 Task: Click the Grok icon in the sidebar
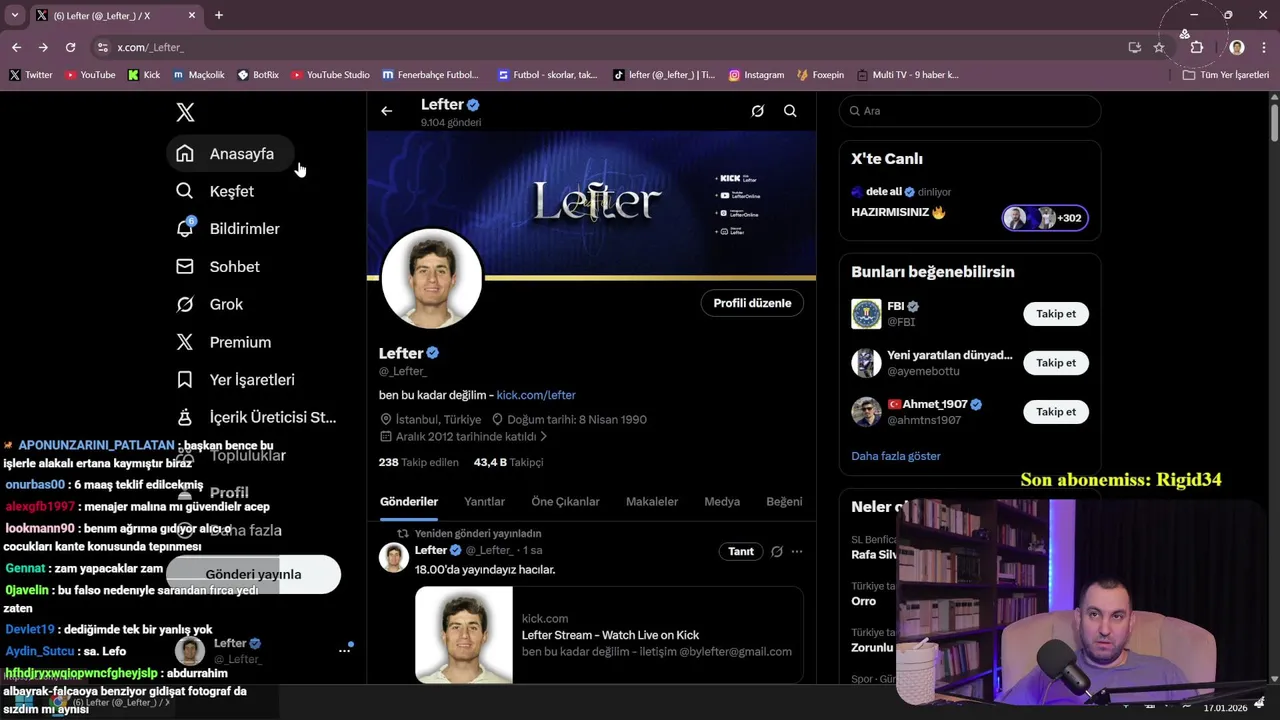185,304
